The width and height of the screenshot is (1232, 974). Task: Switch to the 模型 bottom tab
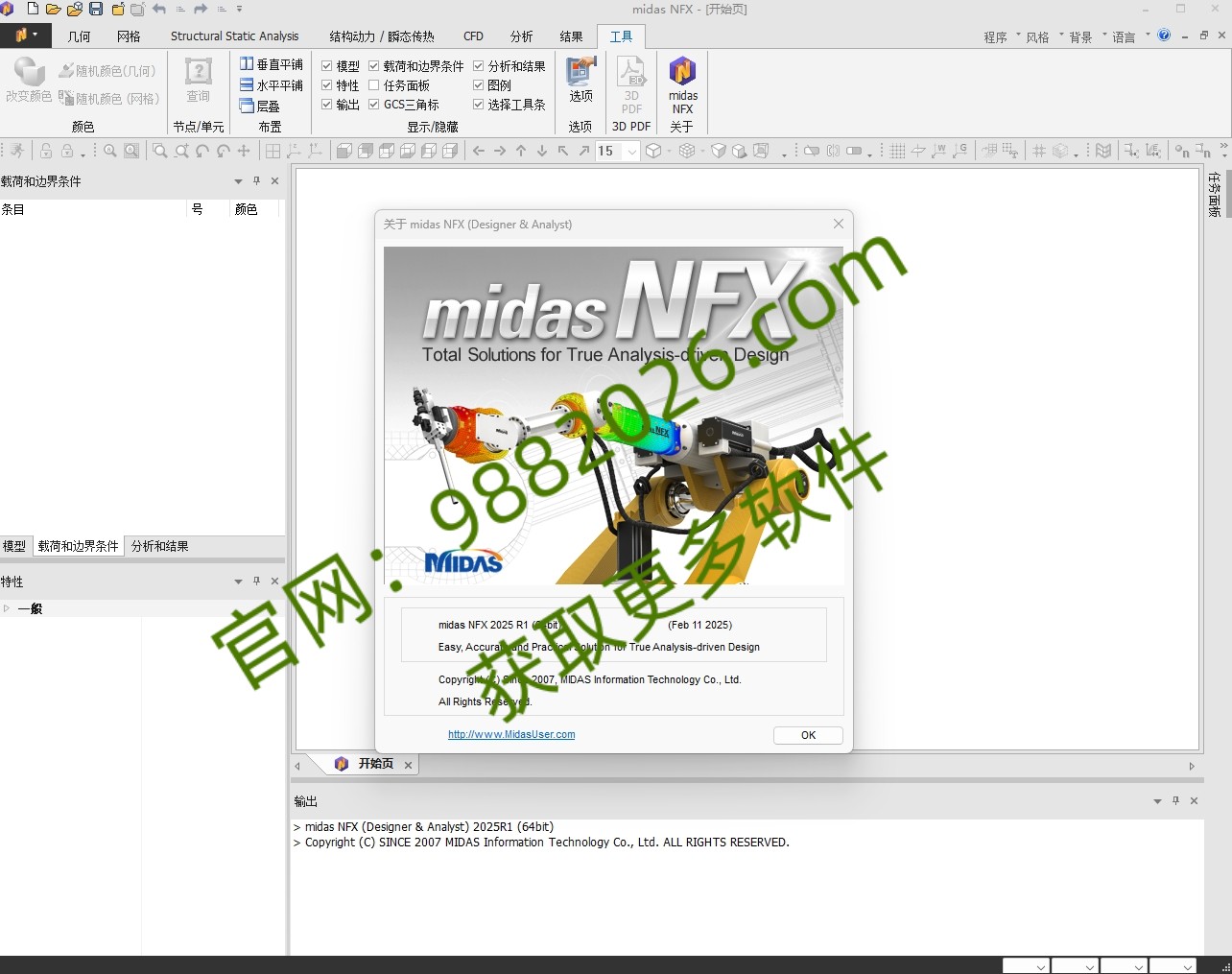[x=14, y=546]
